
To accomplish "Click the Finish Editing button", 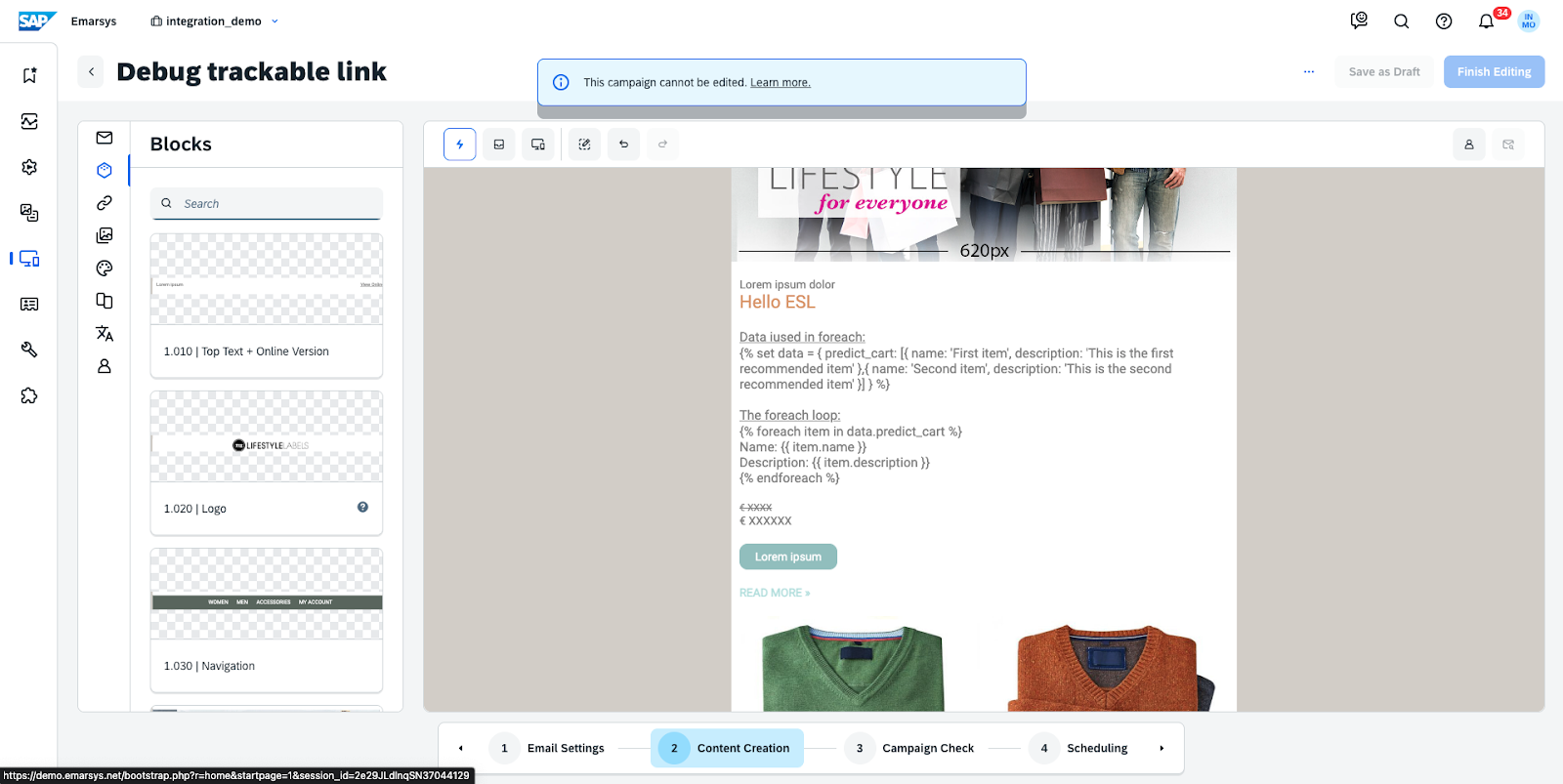I will point(1495,71).
